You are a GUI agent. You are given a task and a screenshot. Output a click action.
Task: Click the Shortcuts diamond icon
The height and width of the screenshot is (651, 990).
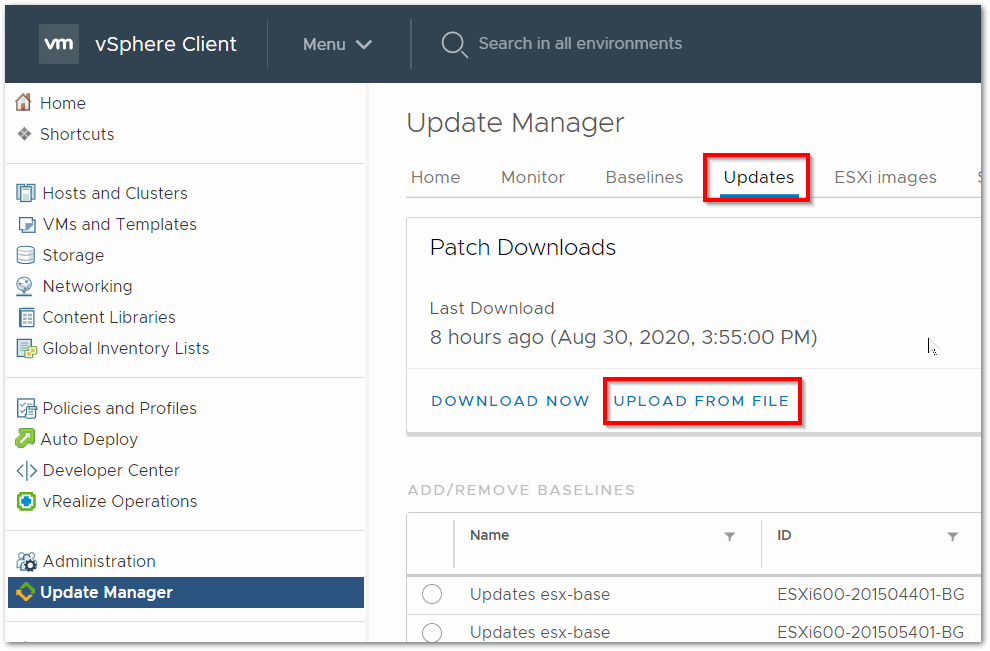24,134
